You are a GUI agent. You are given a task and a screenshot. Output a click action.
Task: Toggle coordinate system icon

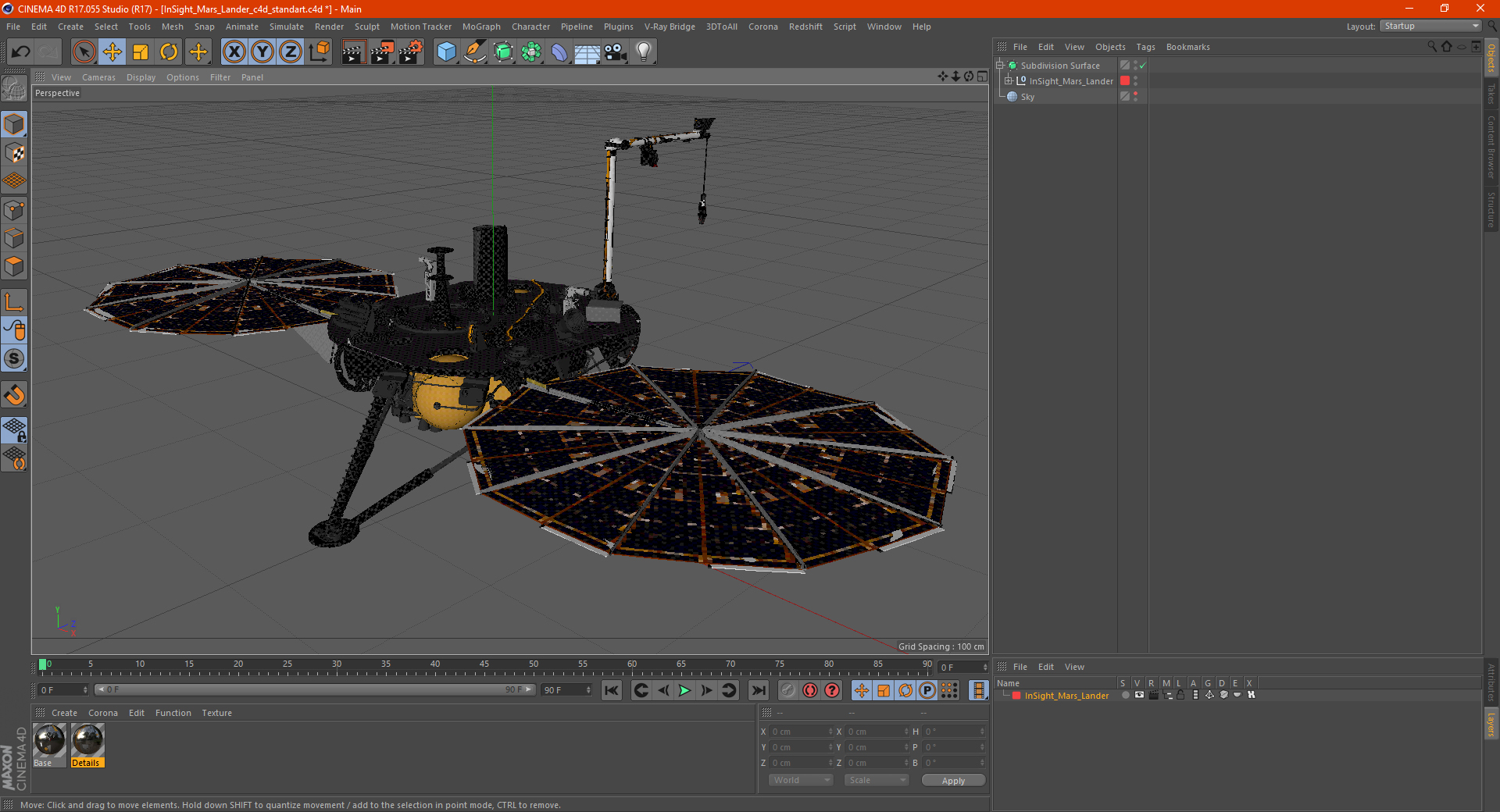(320, 52)
